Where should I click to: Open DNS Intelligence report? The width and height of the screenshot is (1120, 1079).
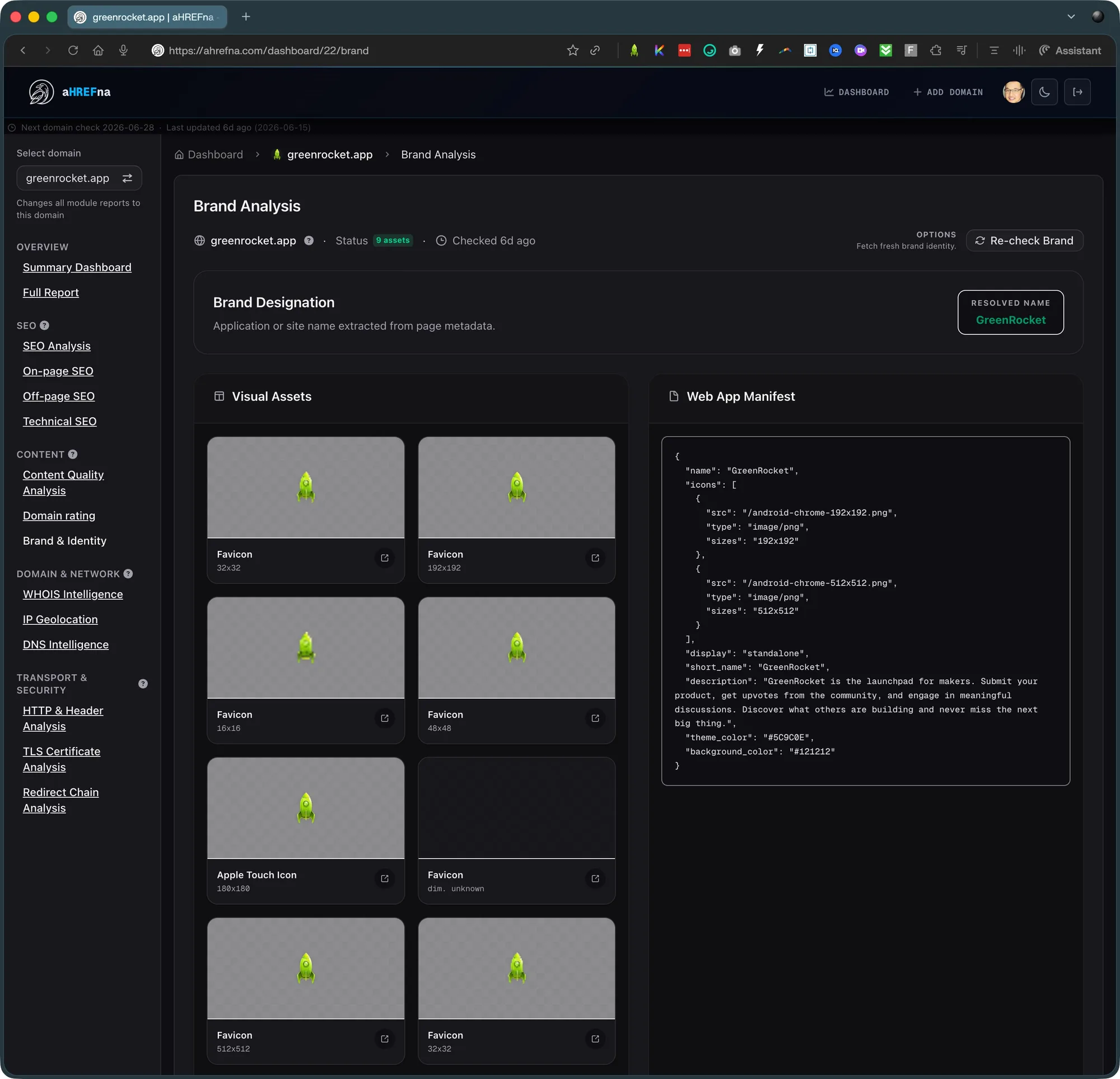pyautogui.click(x=66, y=645)
